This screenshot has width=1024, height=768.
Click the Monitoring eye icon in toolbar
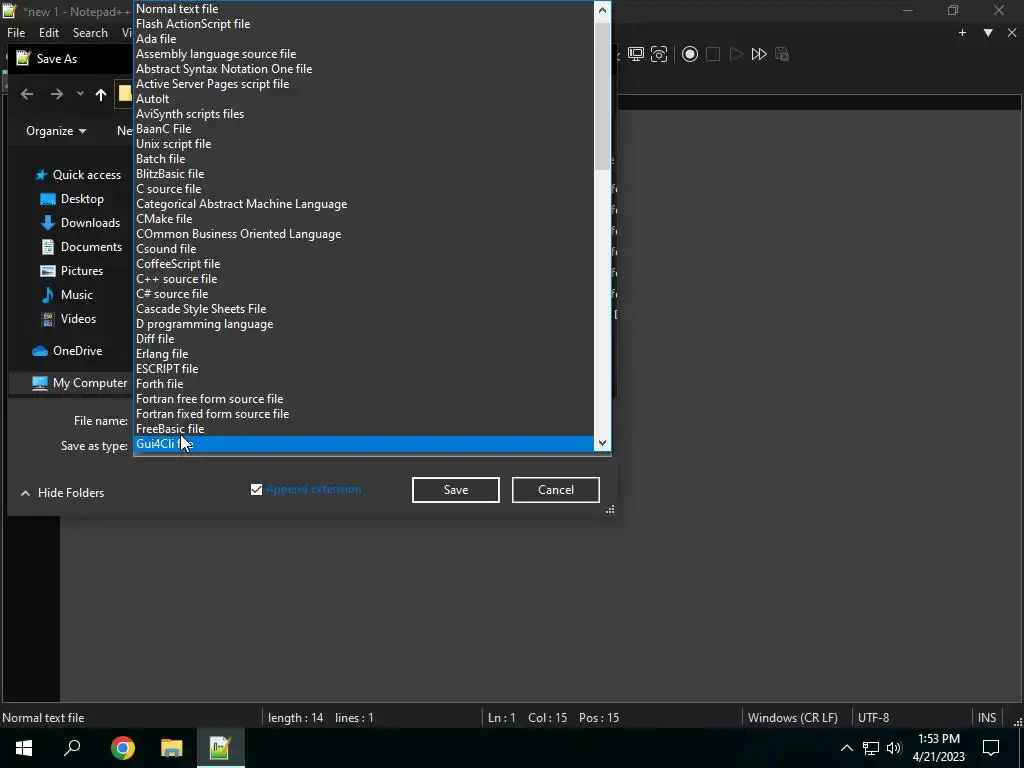point(660,54)
